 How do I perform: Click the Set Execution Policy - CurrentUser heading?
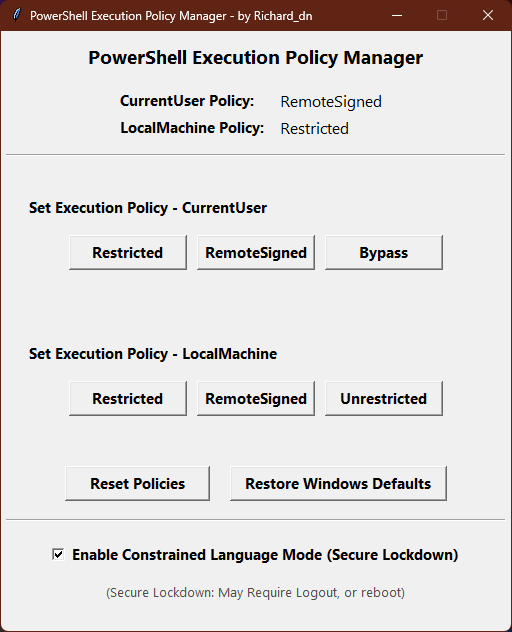tap(148, 208)
